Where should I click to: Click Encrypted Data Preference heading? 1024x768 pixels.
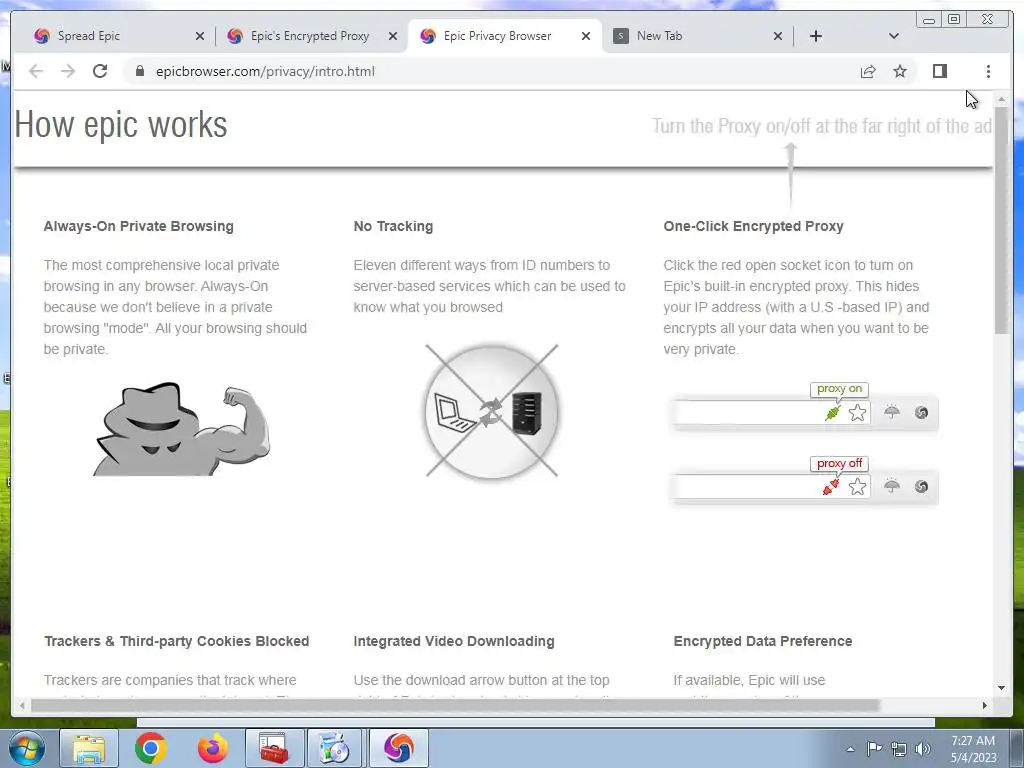point(763,641)
